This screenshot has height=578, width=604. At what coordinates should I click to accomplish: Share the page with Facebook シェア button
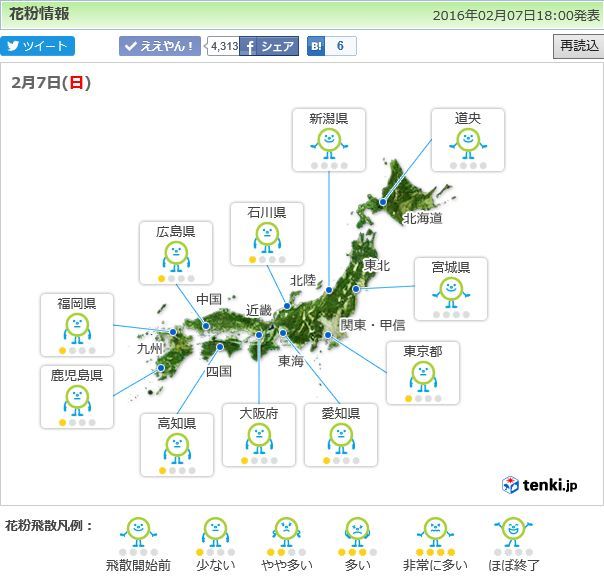tap(269, 46)
